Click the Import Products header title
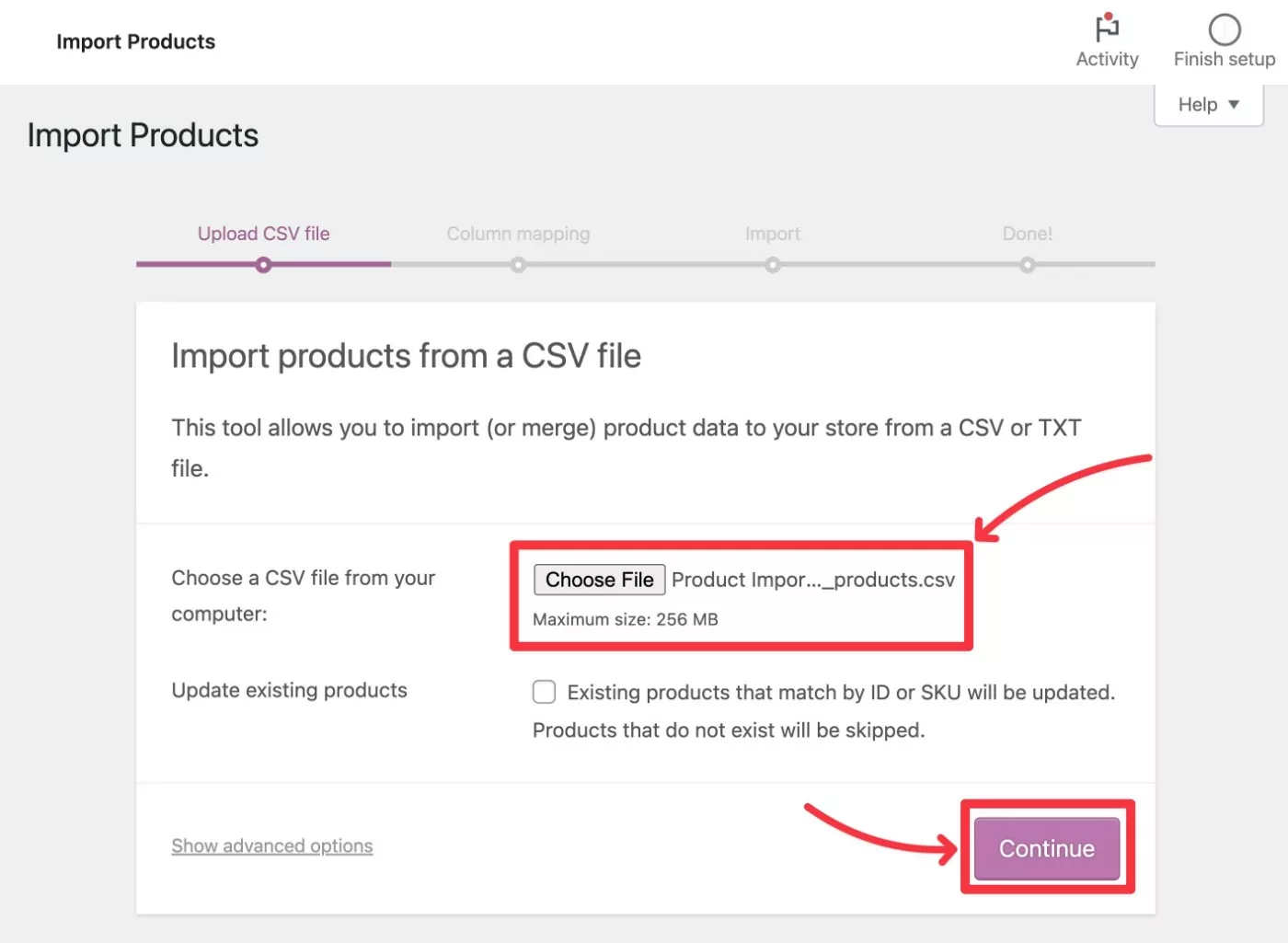 point(135,41)
